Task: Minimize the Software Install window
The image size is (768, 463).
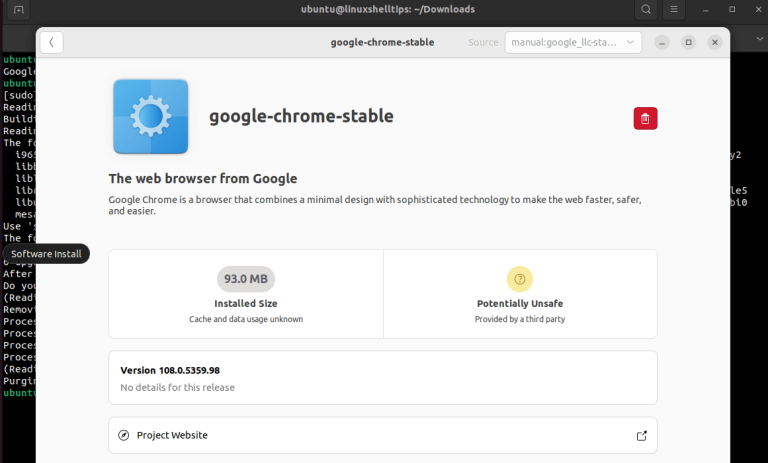Action: pyautogui.click(x=661, y=42)
